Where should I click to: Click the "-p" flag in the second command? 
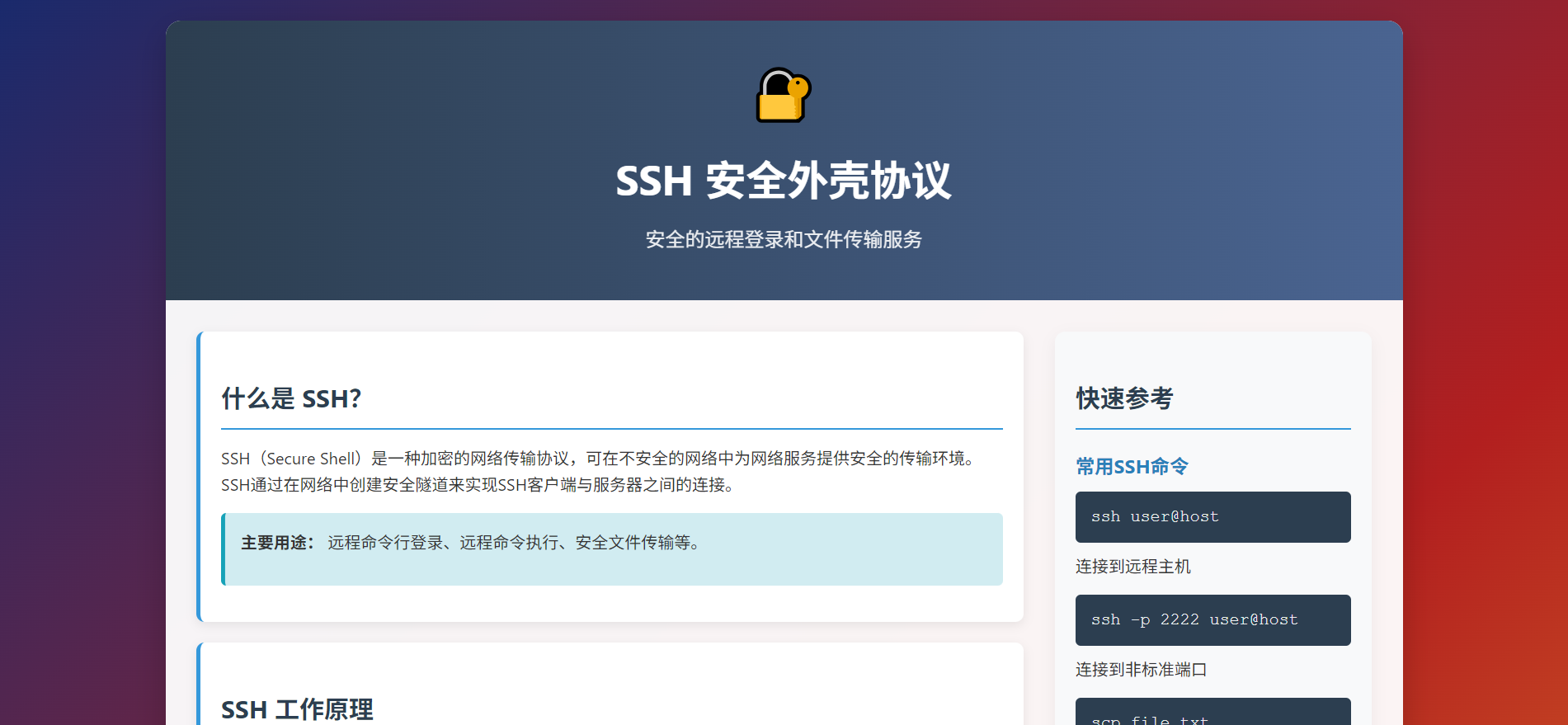coord(1140,620)
